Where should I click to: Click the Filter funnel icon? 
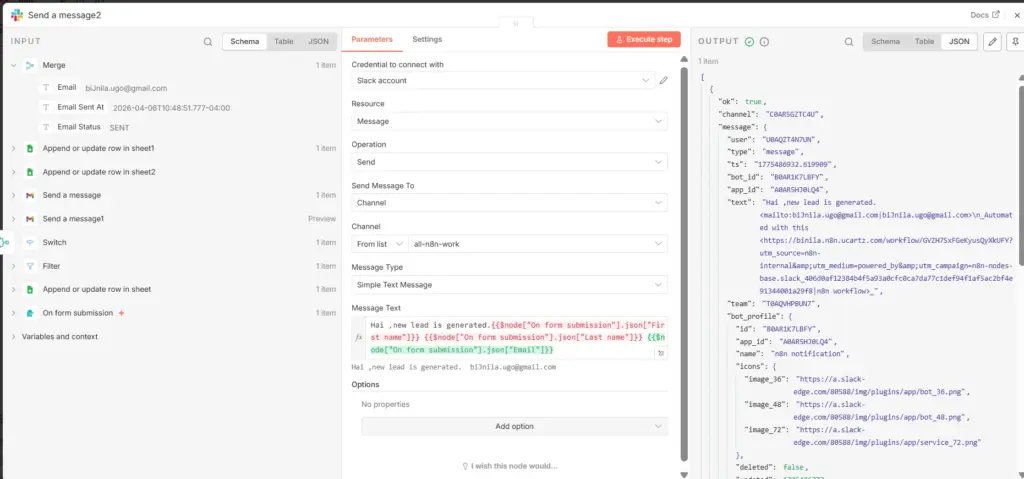point(29,267)
